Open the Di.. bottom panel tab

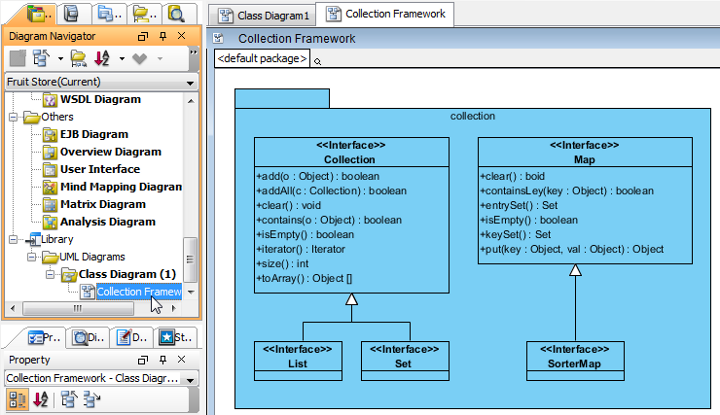88,338
